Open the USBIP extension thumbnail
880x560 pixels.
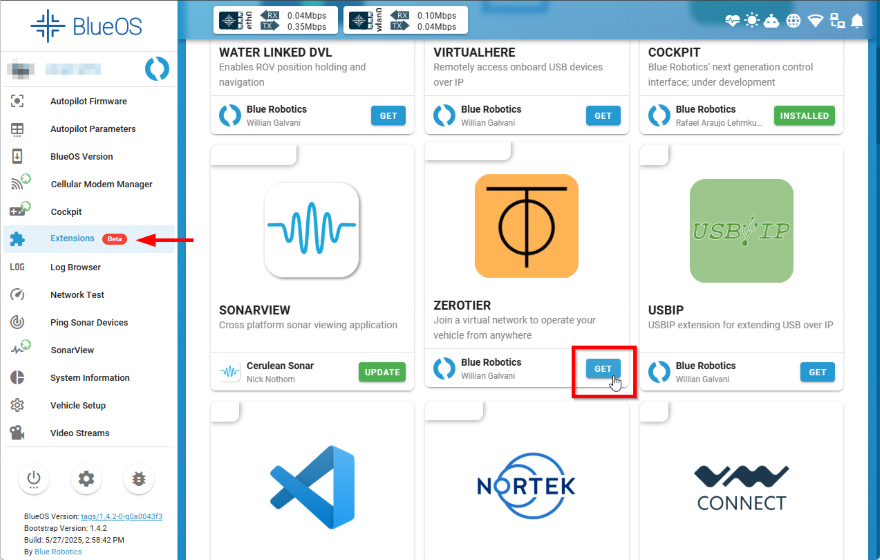(741, 231)
